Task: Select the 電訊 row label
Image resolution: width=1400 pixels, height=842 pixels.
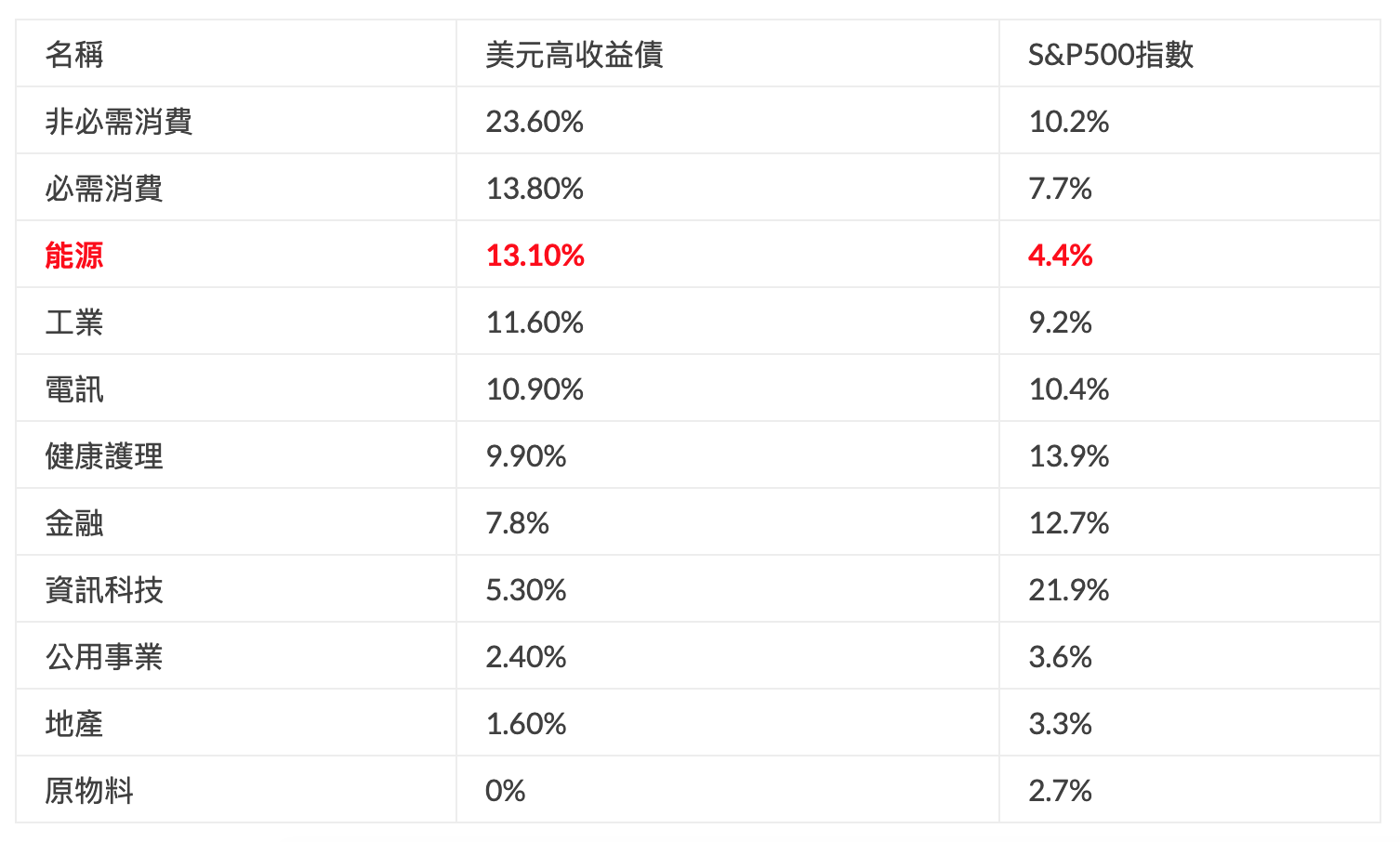Action: pyautogui.click(x=74, y=389)
